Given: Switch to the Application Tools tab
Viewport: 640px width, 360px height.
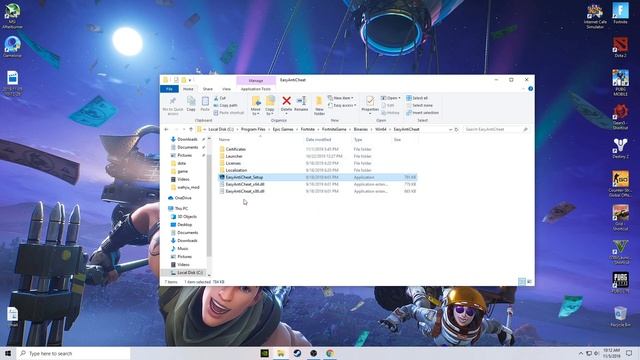Looking at the screenshot, I should [x=256, y=89].
